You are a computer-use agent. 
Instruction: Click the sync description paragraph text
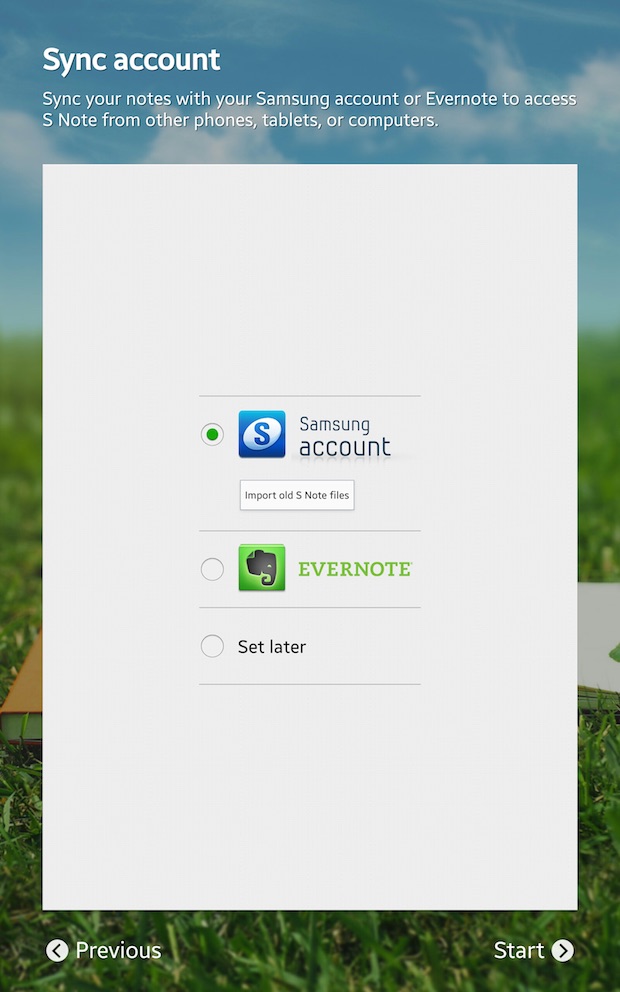pyautogui.click(x=309, y=109)
